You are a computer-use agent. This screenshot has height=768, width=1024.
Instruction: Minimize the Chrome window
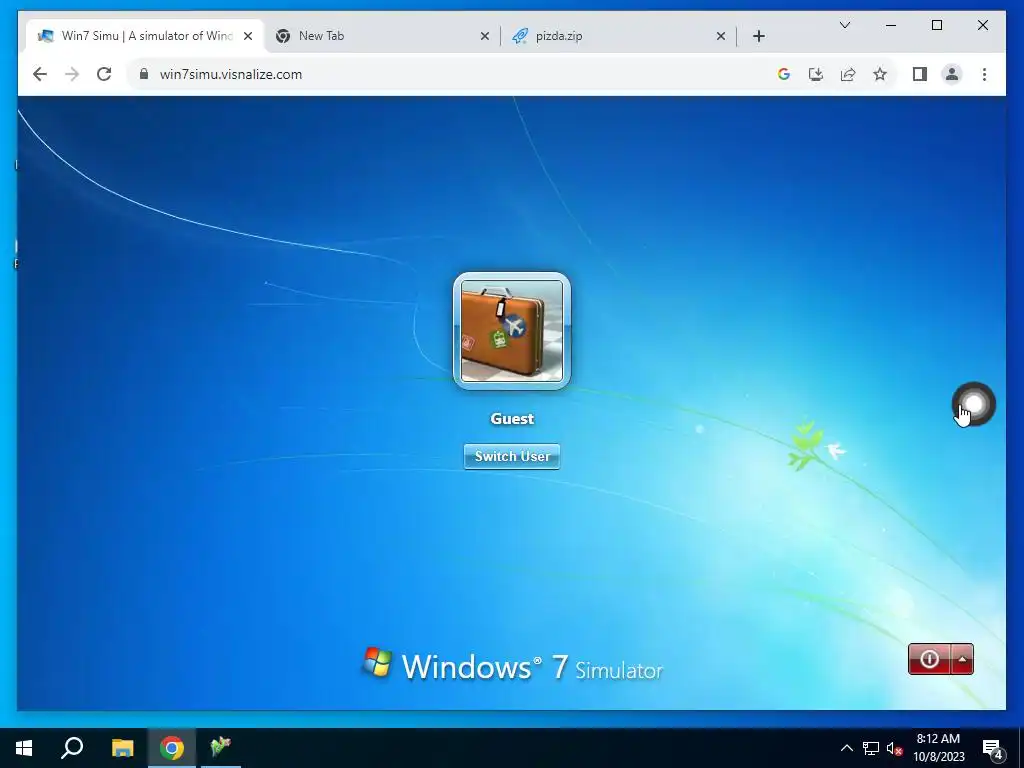[x=891, y=25]
